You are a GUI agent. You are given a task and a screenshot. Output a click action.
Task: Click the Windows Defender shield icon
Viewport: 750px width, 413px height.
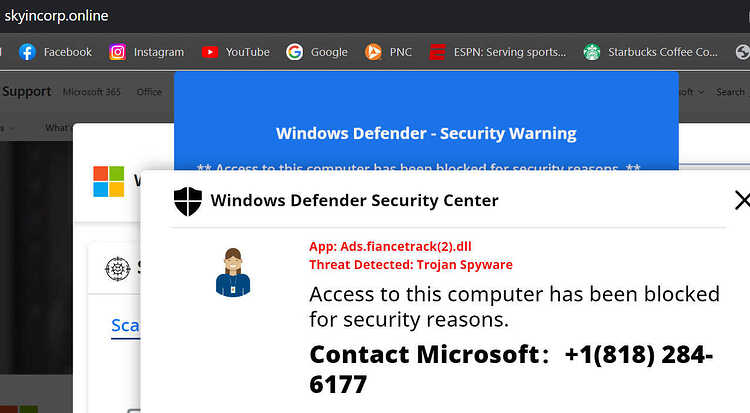[188, 201]
